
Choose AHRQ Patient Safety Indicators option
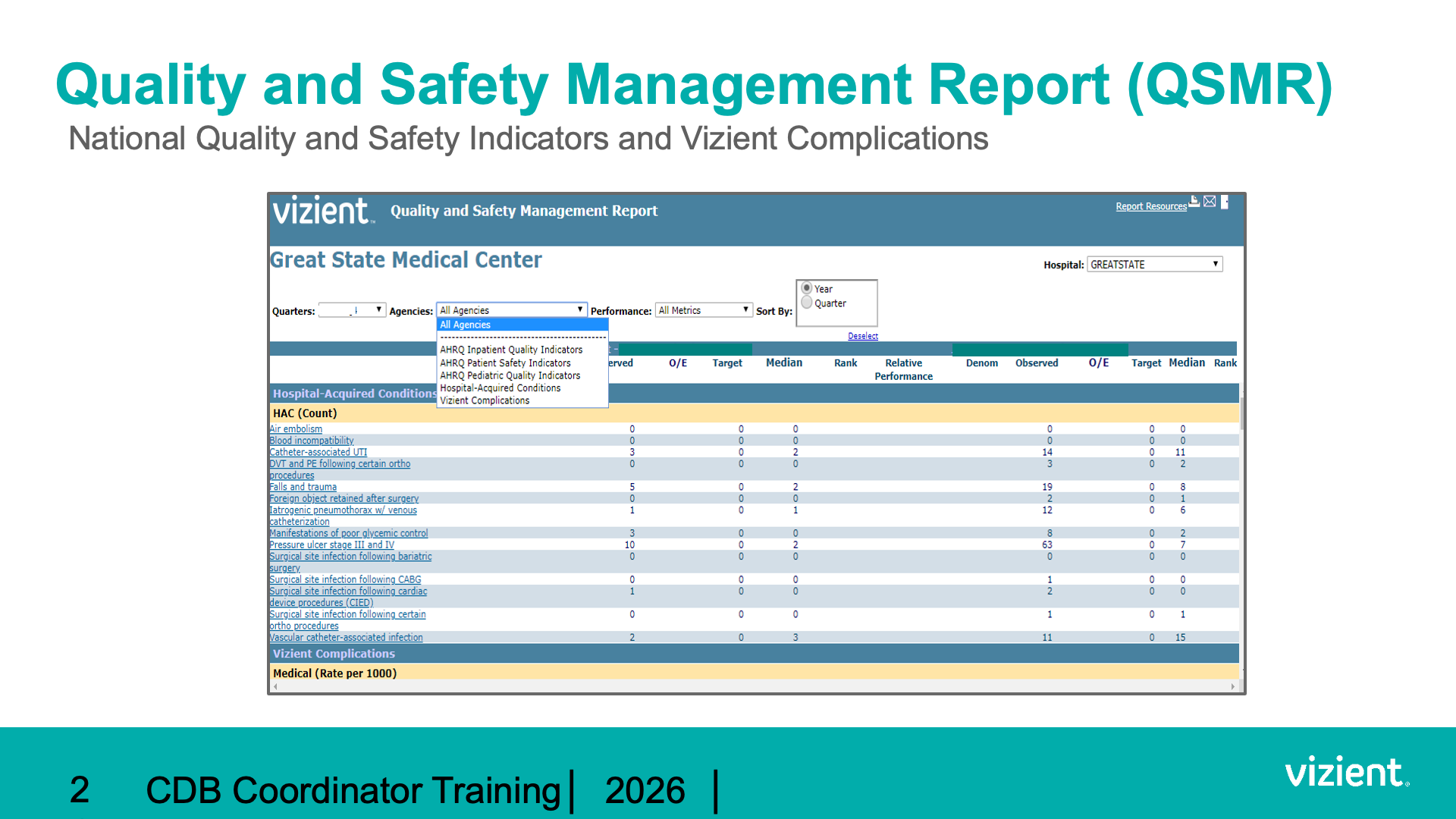(505, 363)
